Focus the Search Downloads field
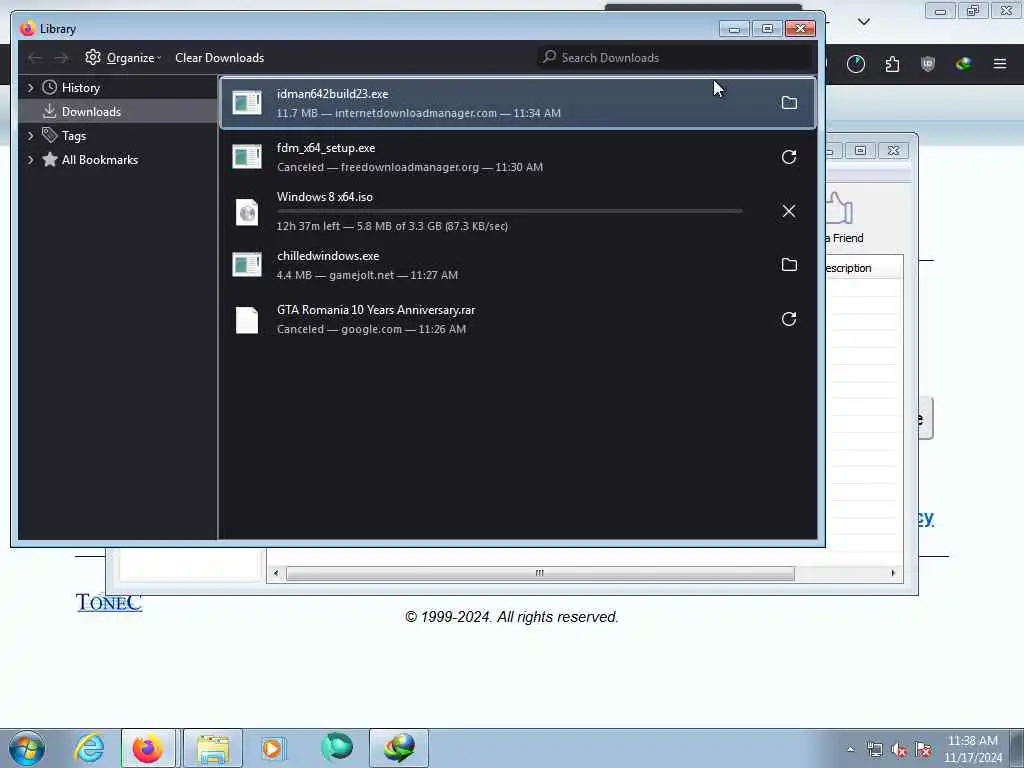This screenshot has height=768, width=1024. point(675,57)
